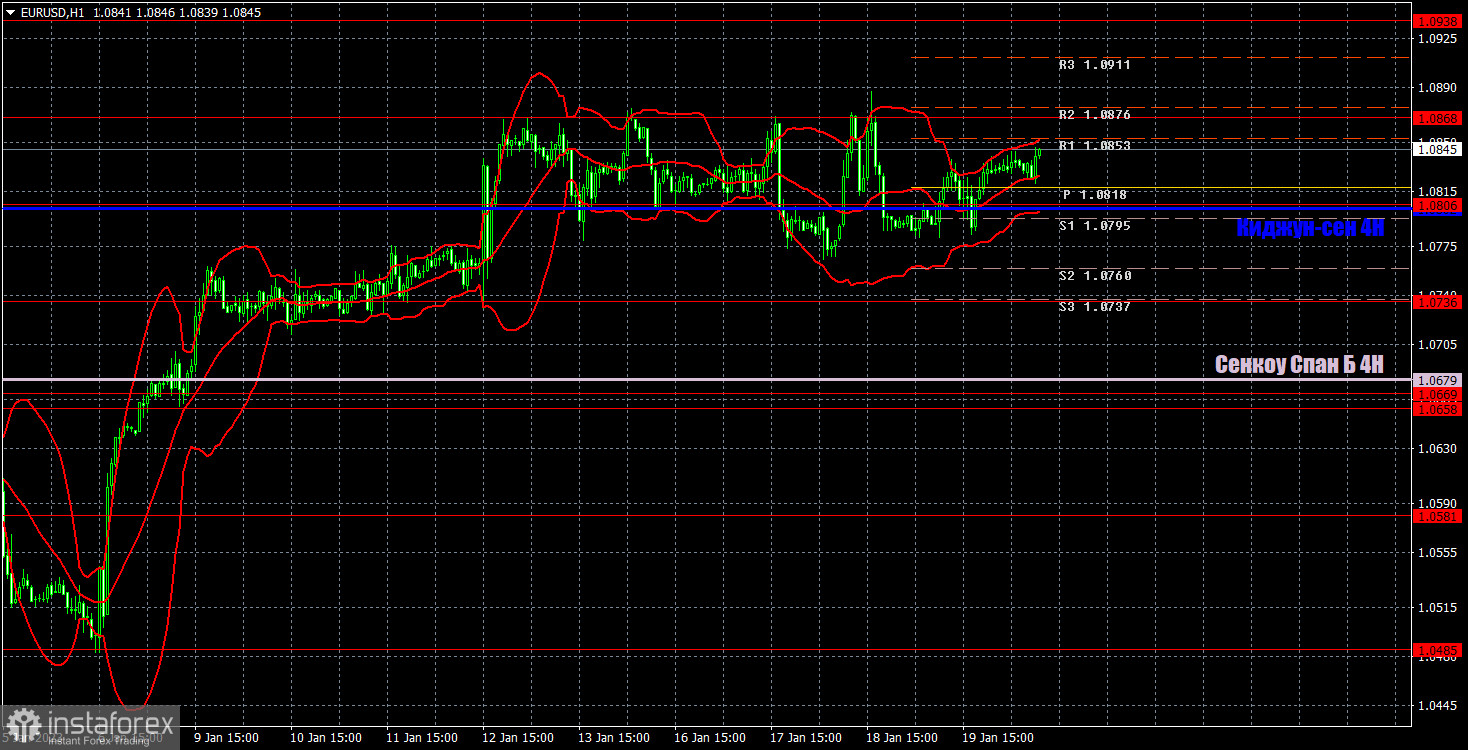Image resolution: width=1468 pixels, height=750 pixels.
Task: Click the EURUSD,H1 symbol title text
Action: click(52, 12)
